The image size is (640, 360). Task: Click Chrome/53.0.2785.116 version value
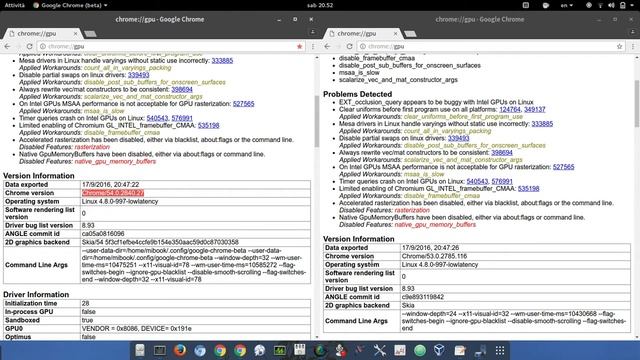click(434, 256)
